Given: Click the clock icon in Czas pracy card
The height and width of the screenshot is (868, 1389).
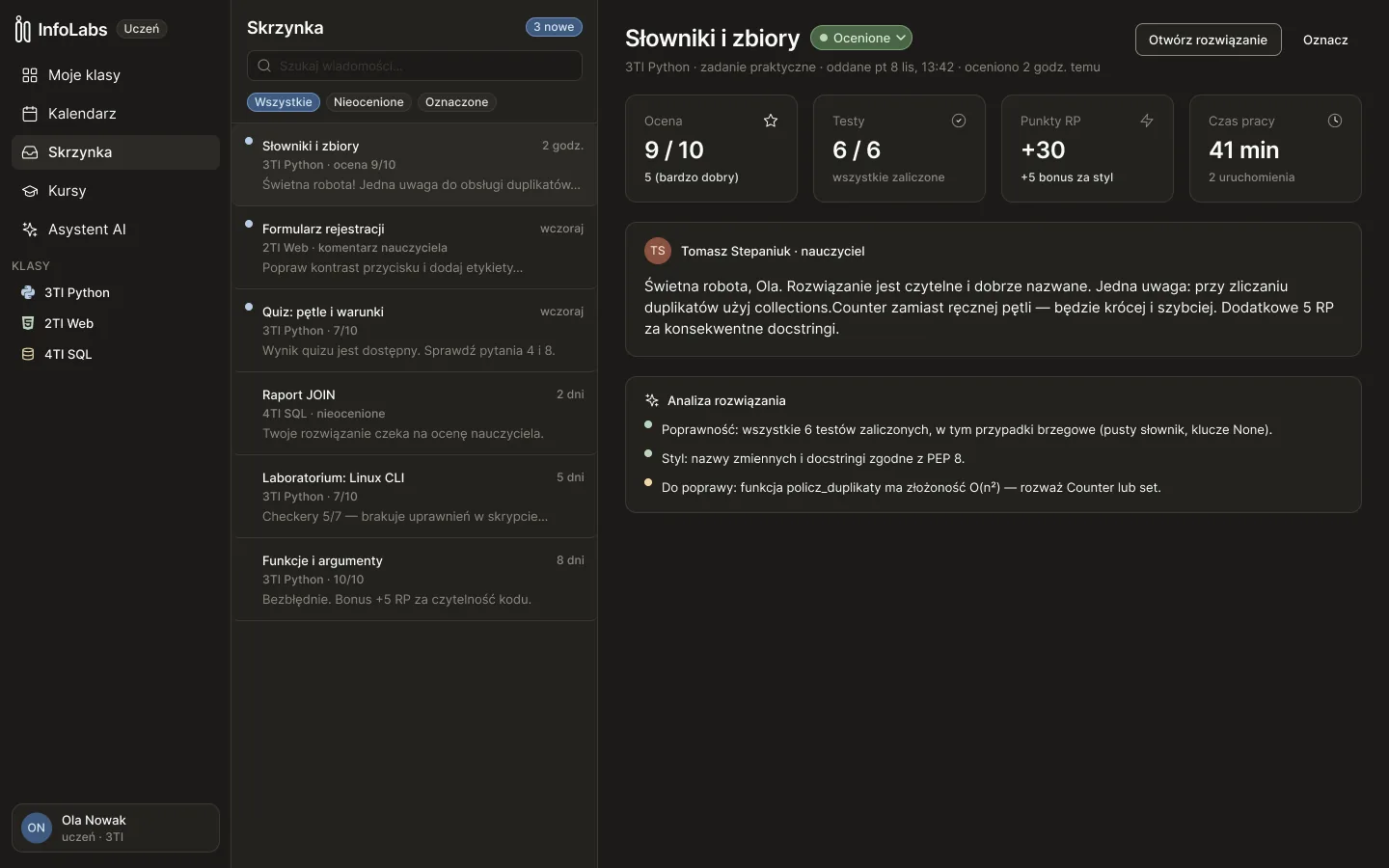Looking at the screenshot, I should [1335, 121].
